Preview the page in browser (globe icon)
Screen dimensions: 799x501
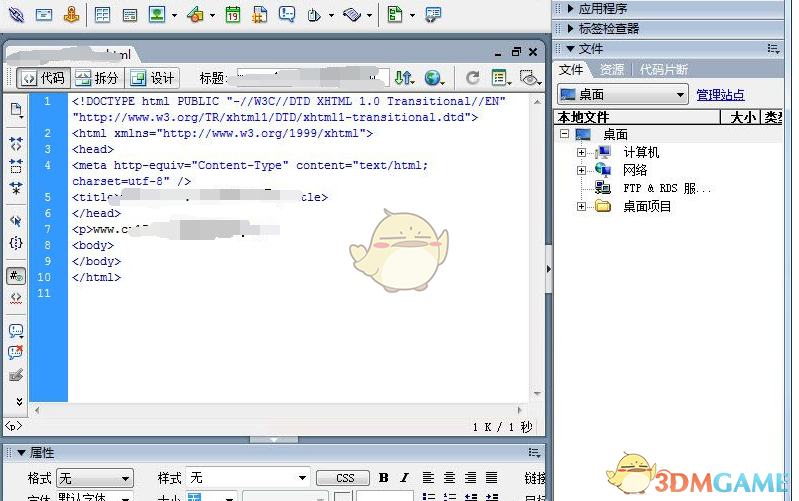[432, 78]
